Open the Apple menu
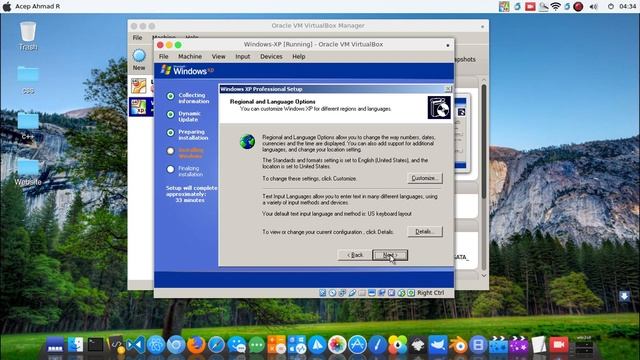The width and height of the screenshot is (640, 360). pyautogui.click(x=7, y=6)
